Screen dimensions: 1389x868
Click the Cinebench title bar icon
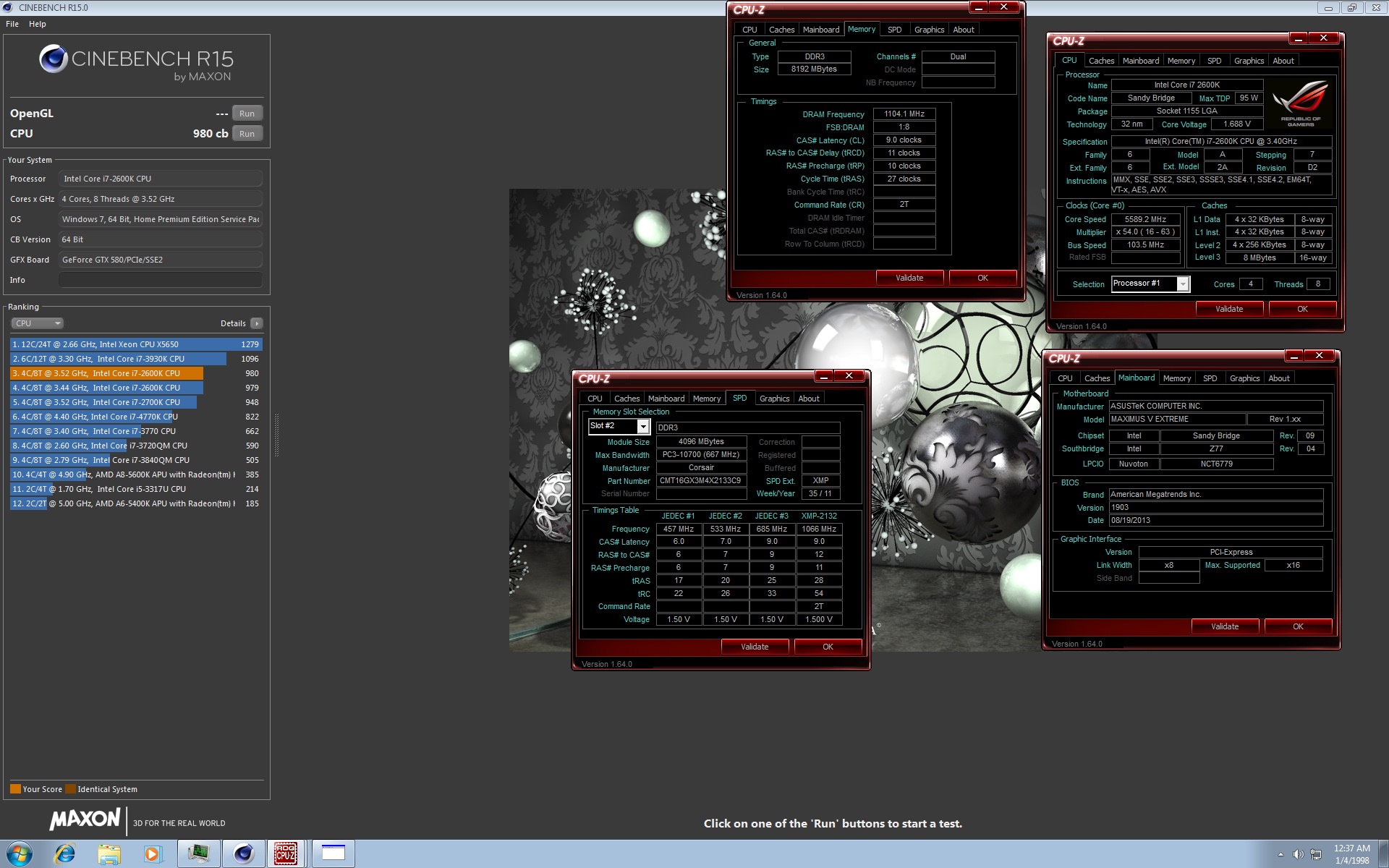point(9,7)
